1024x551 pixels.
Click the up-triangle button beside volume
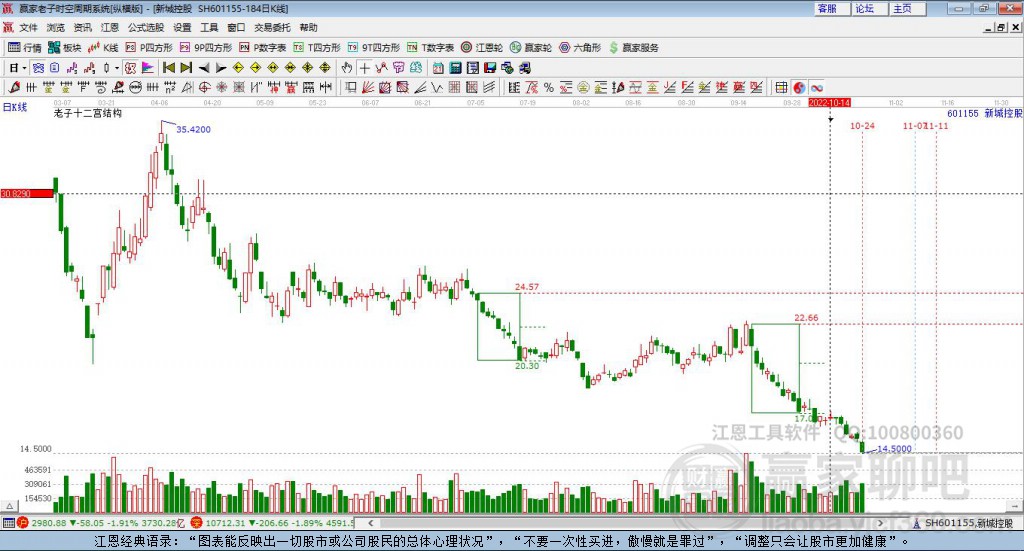(x=9, y=506)
